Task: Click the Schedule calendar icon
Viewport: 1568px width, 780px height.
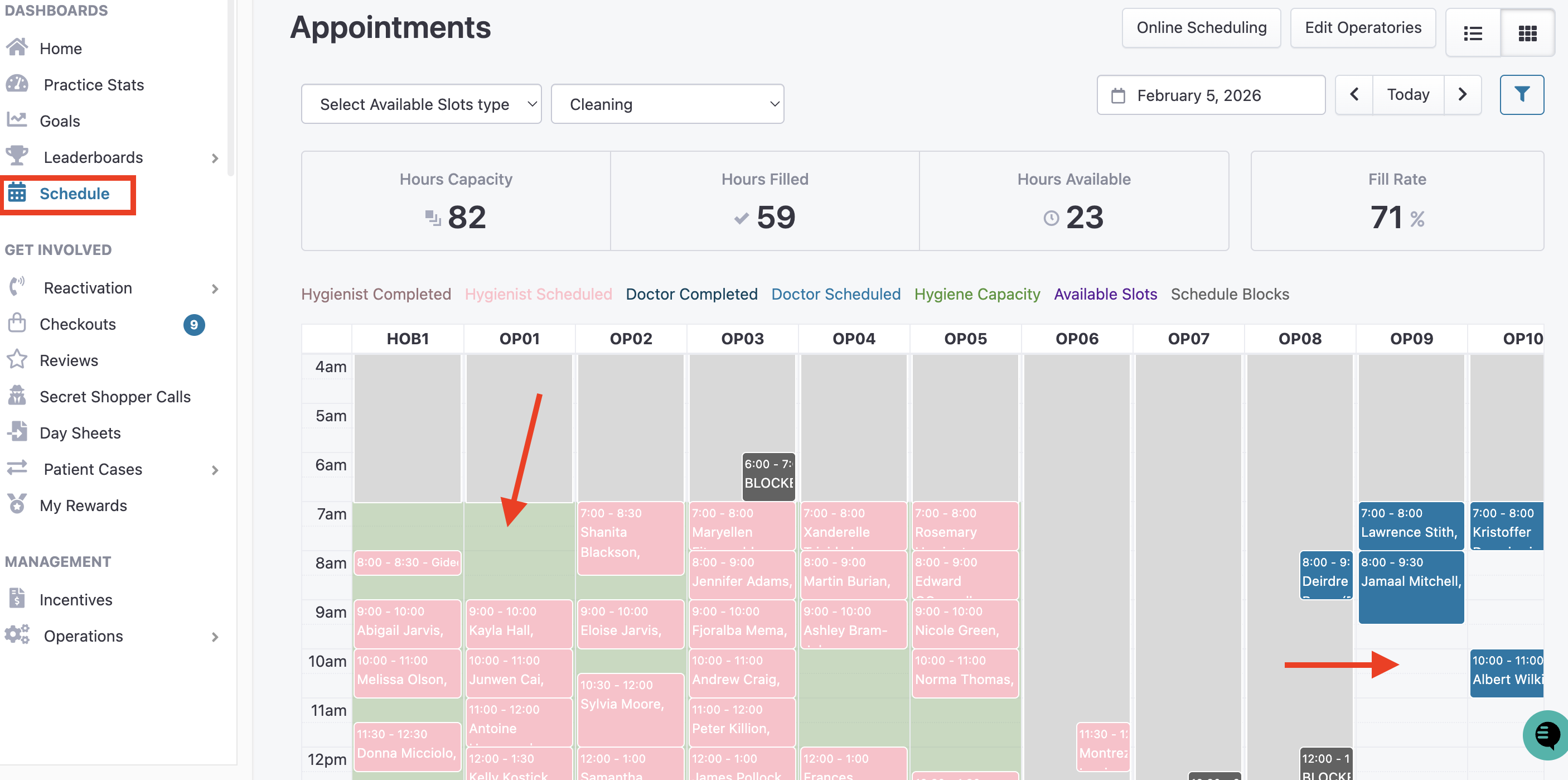Action: click(17, 192)
